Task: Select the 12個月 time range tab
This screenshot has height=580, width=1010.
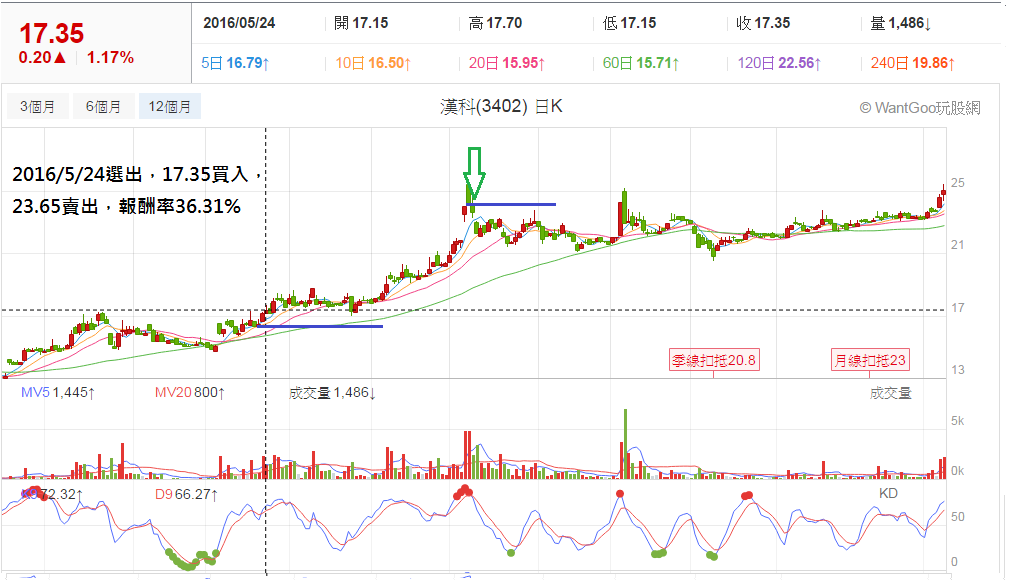Action: point(169,106)
